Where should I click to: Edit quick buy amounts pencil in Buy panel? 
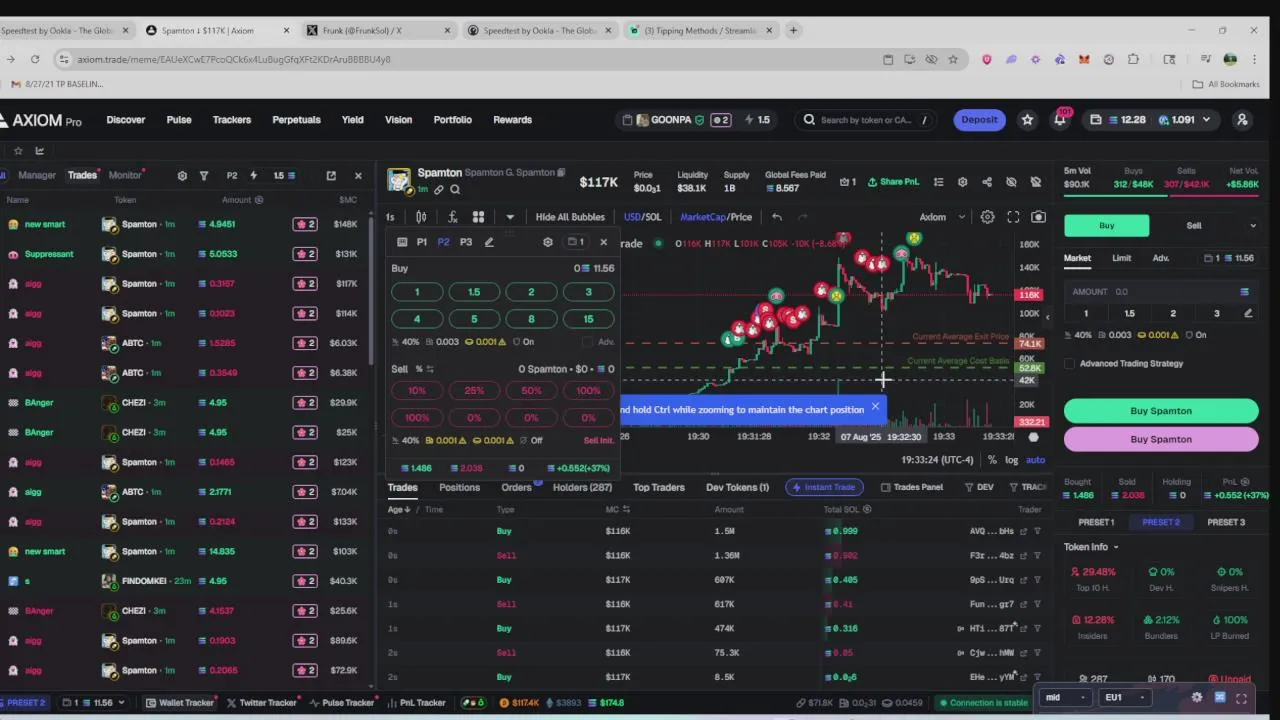[x=1248, y=314]
